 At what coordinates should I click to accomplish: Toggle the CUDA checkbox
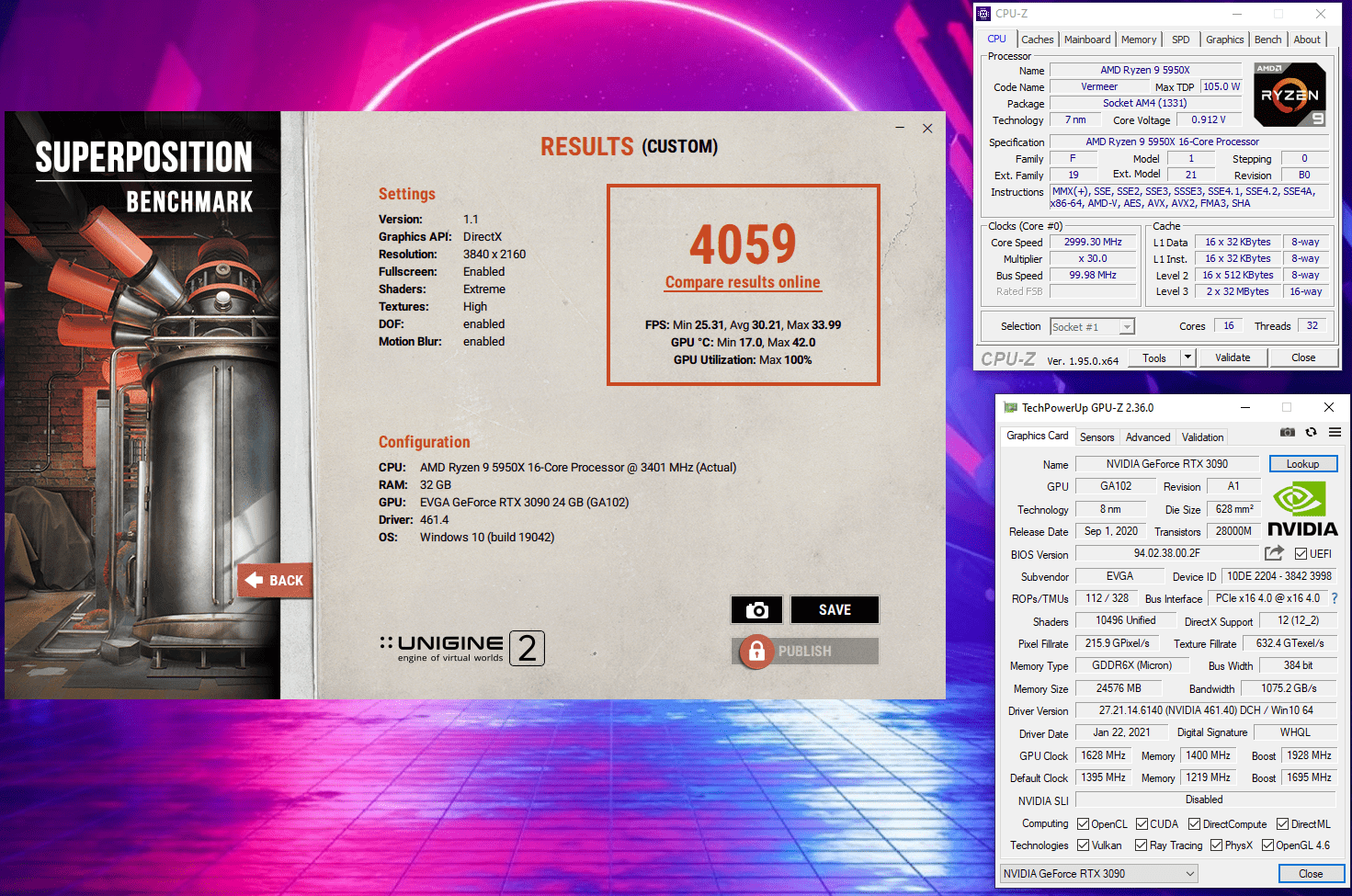(x=1142, y=824)
